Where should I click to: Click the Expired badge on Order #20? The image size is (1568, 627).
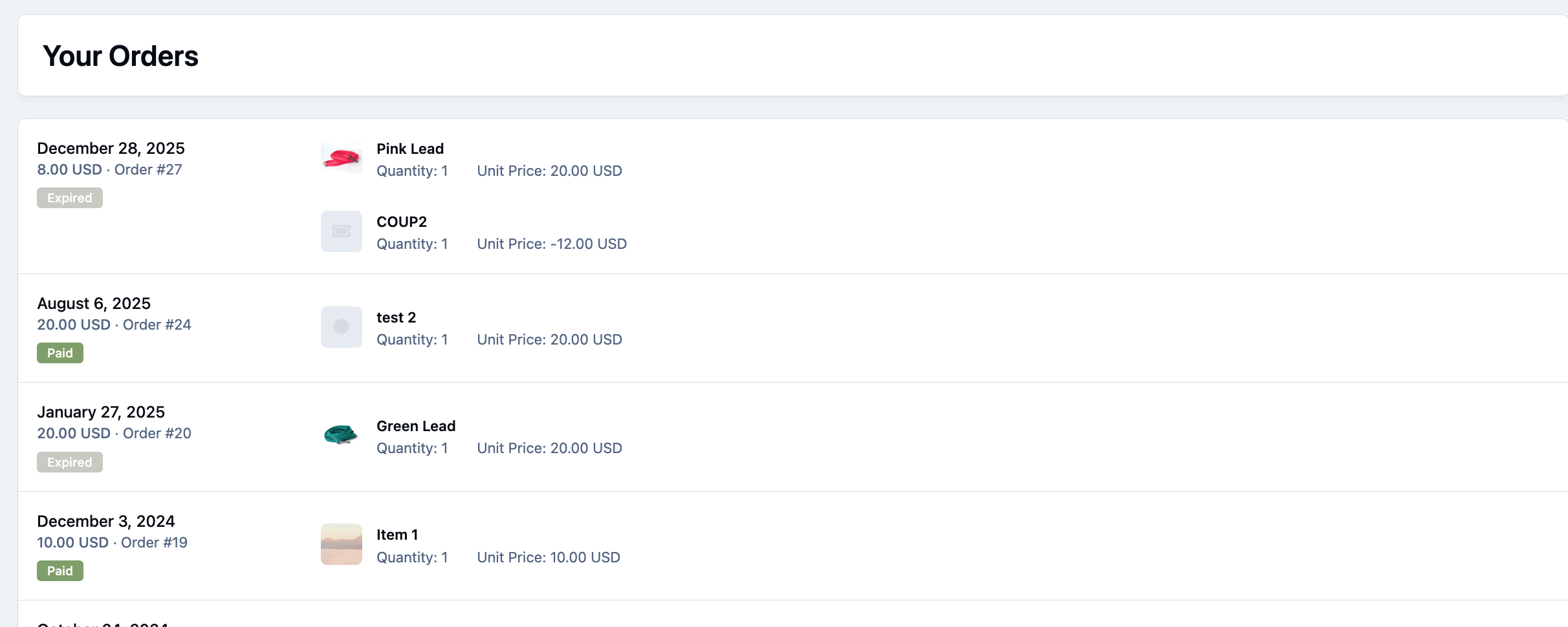click(x=70, y=462)
